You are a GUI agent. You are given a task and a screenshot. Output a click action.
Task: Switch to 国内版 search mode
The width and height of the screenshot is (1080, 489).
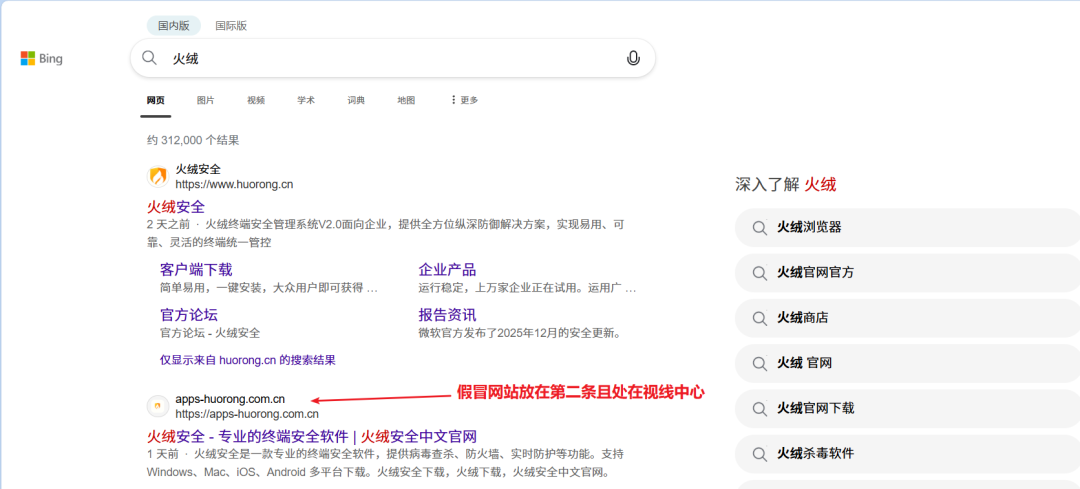coord(174,26)
